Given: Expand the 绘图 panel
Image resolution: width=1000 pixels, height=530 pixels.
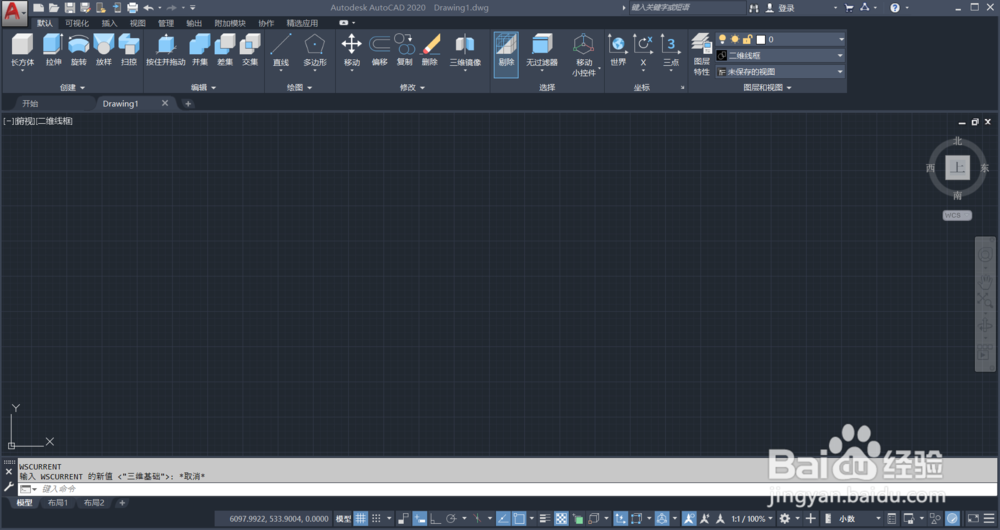Looking at the screenshot, I should (299, 87).
